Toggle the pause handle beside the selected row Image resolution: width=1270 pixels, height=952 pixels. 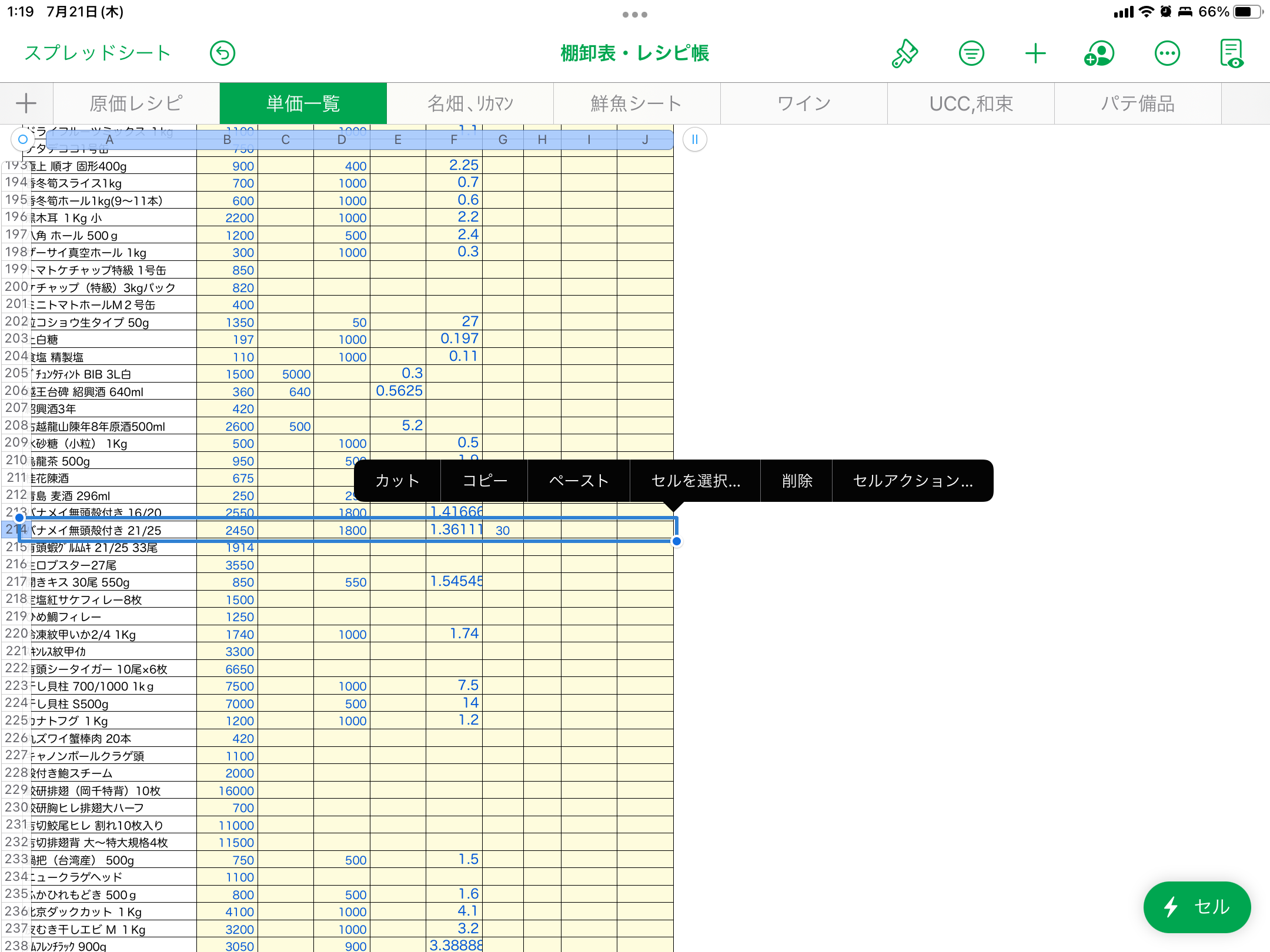coord(694,139)
